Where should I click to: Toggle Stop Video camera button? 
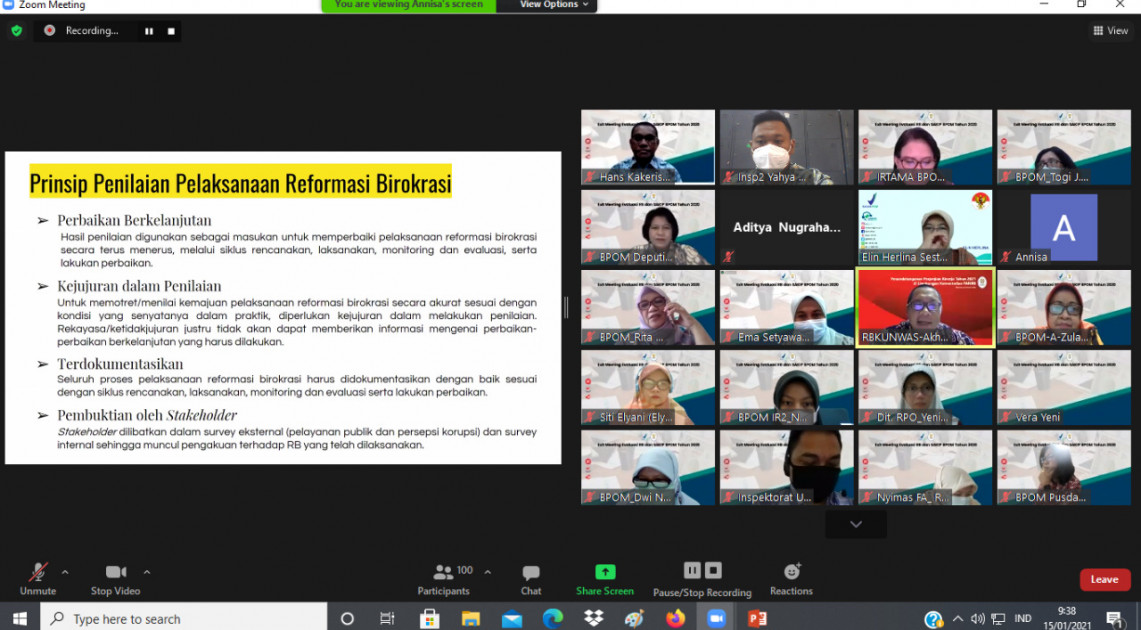(x=116, y=573)
